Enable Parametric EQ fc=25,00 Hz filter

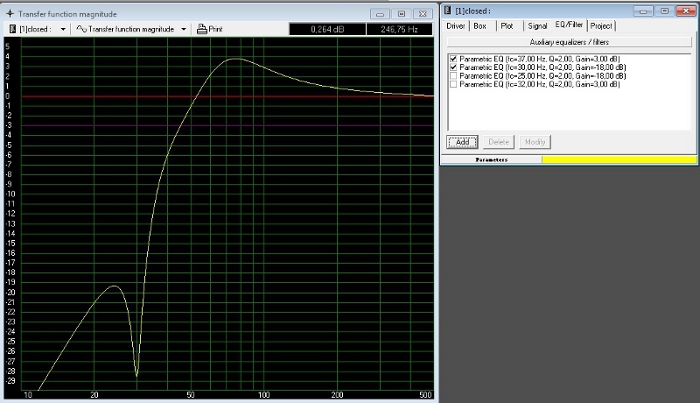pyautogui.click(x=455, y=76)
